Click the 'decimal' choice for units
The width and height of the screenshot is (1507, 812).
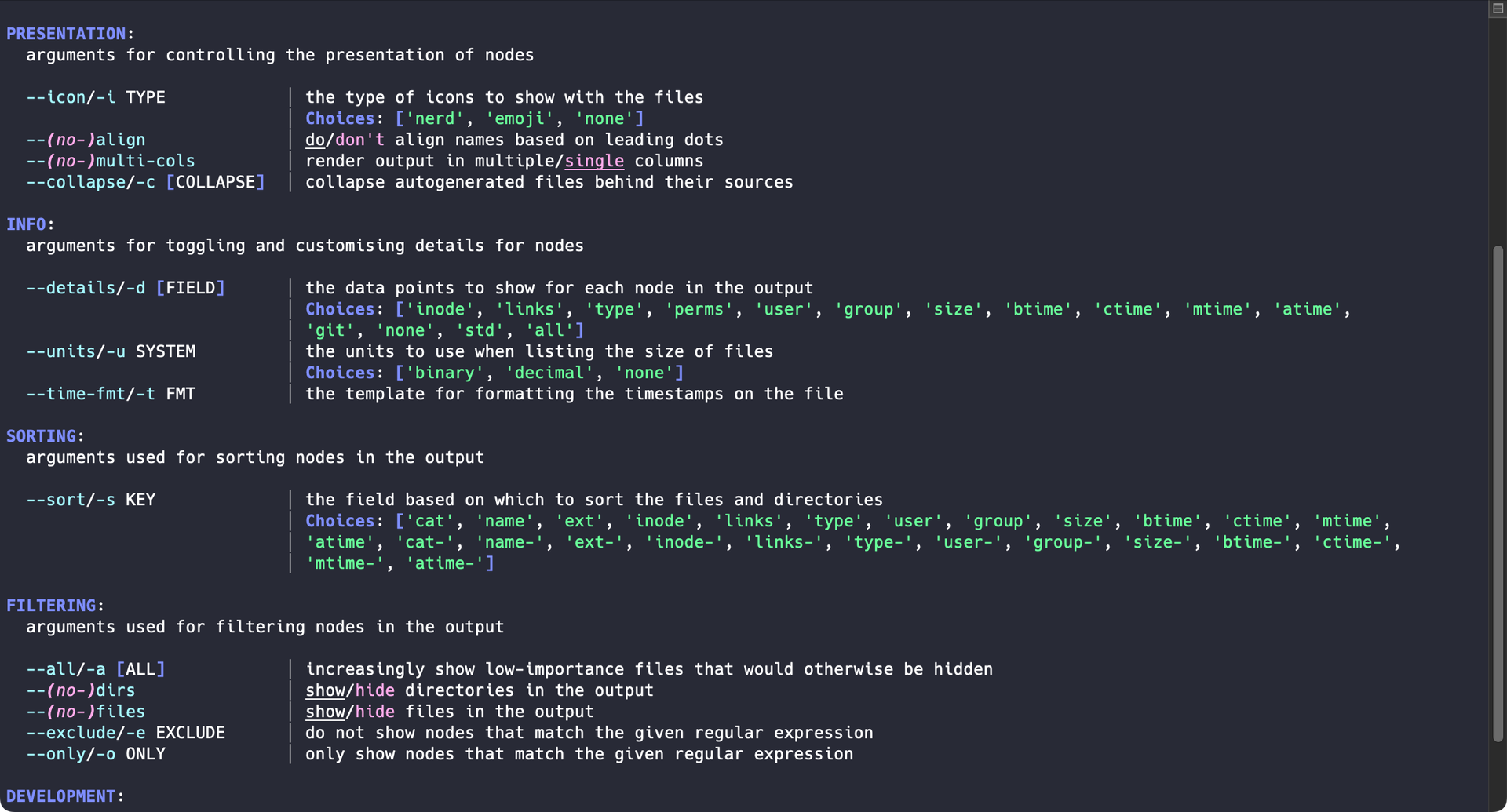click(x=549, y=373)
